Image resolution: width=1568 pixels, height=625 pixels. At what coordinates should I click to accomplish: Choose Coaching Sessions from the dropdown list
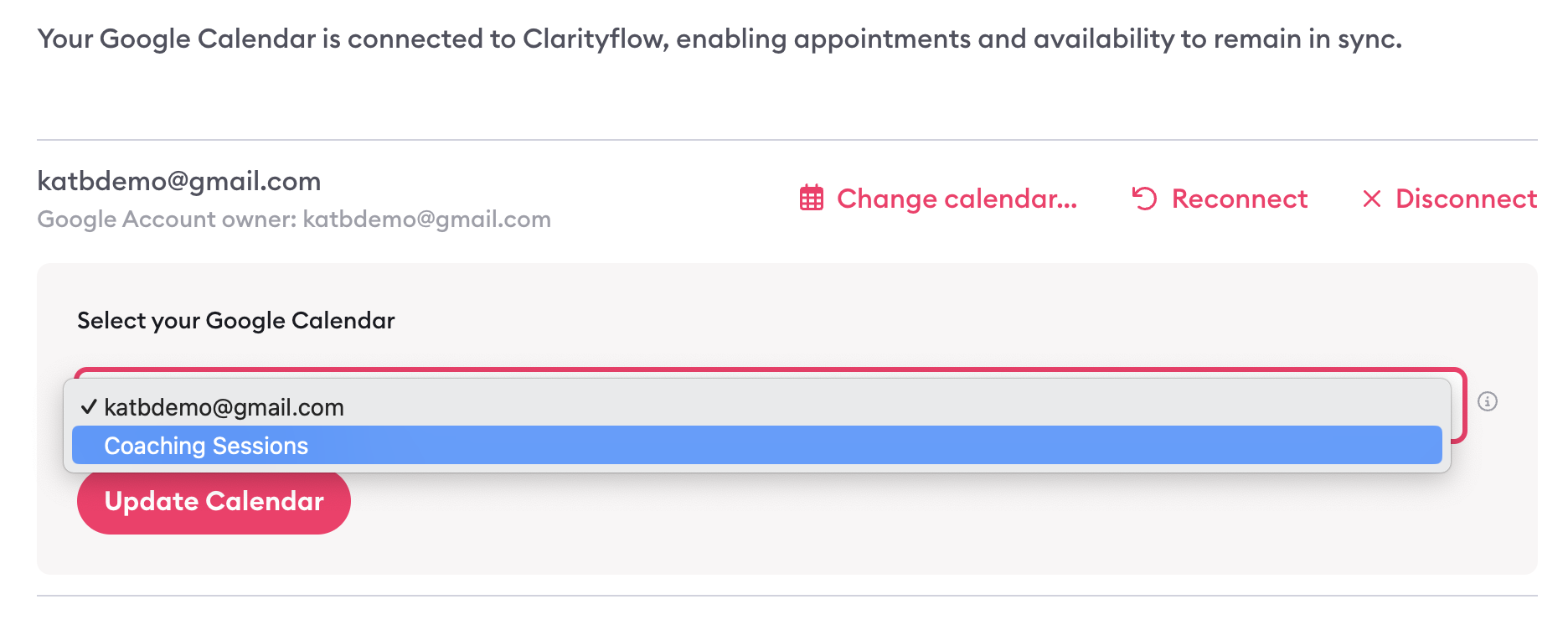pos(206,446)
